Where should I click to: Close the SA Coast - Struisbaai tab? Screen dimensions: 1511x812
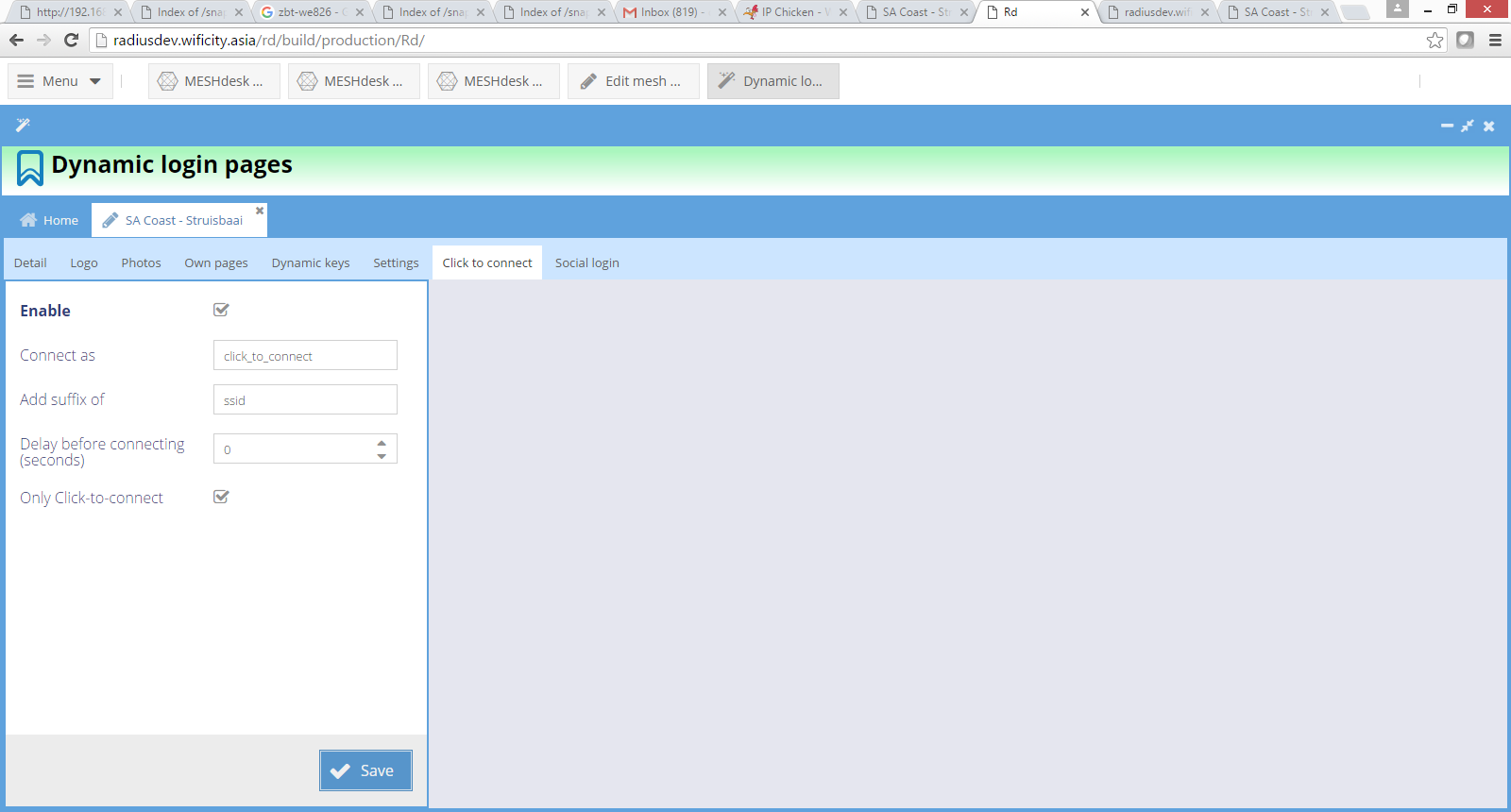260,211
